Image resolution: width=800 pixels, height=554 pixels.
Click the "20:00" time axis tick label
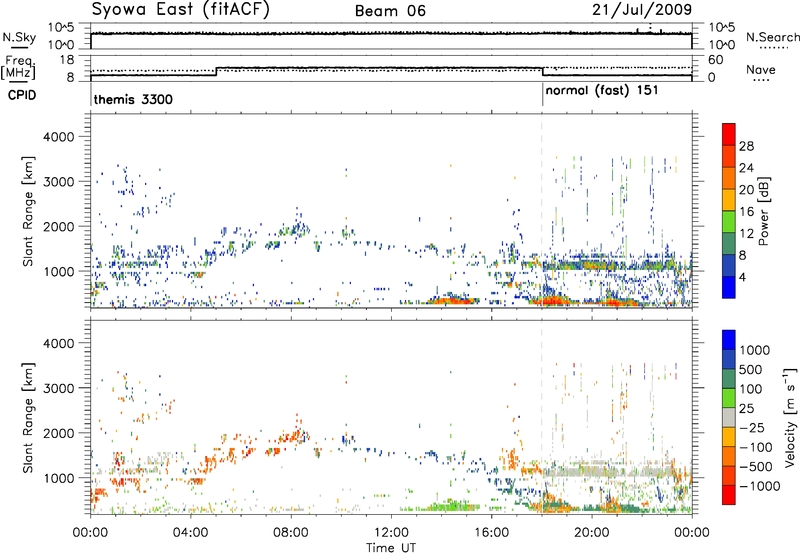pos(591,533)
